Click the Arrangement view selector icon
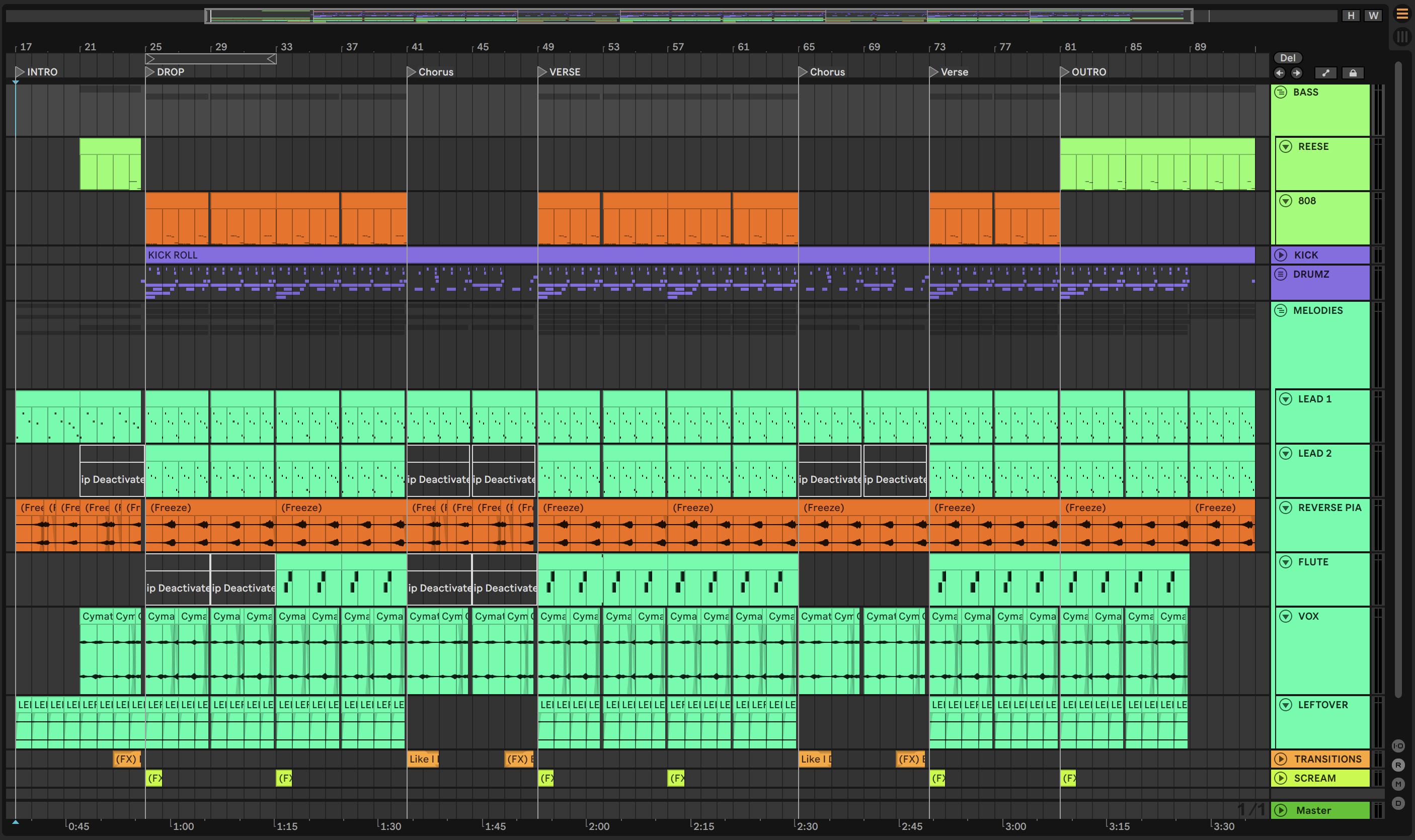 pyautogui.click(x=1402, y=14)
